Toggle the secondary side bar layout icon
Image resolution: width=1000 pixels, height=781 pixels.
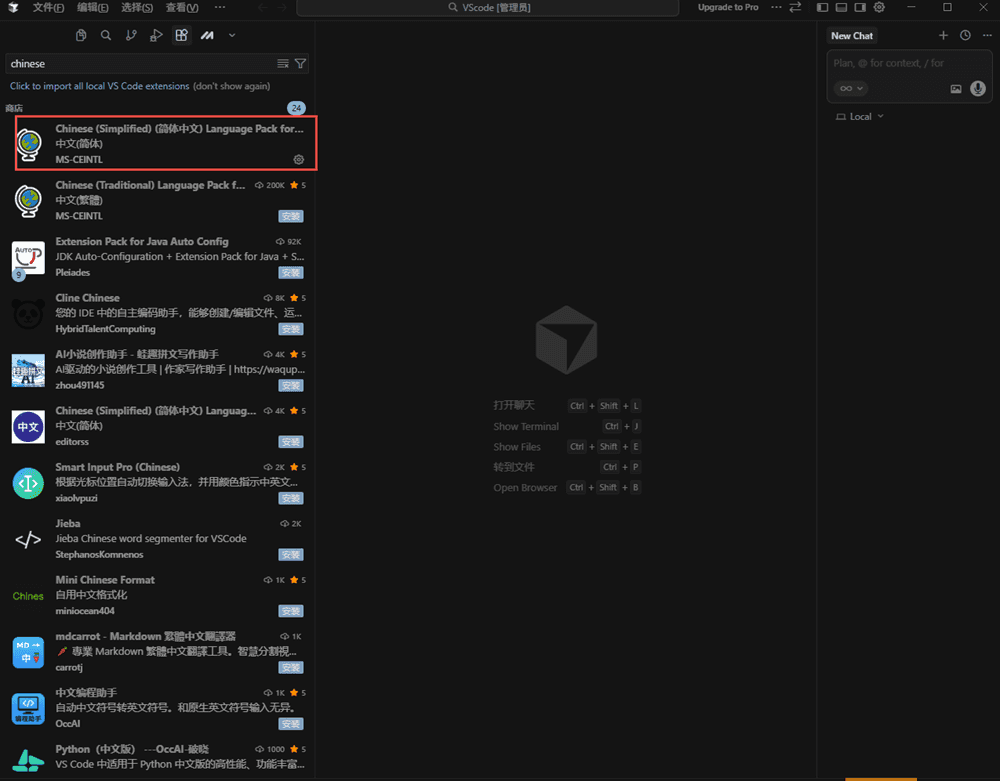coord(860,7)
